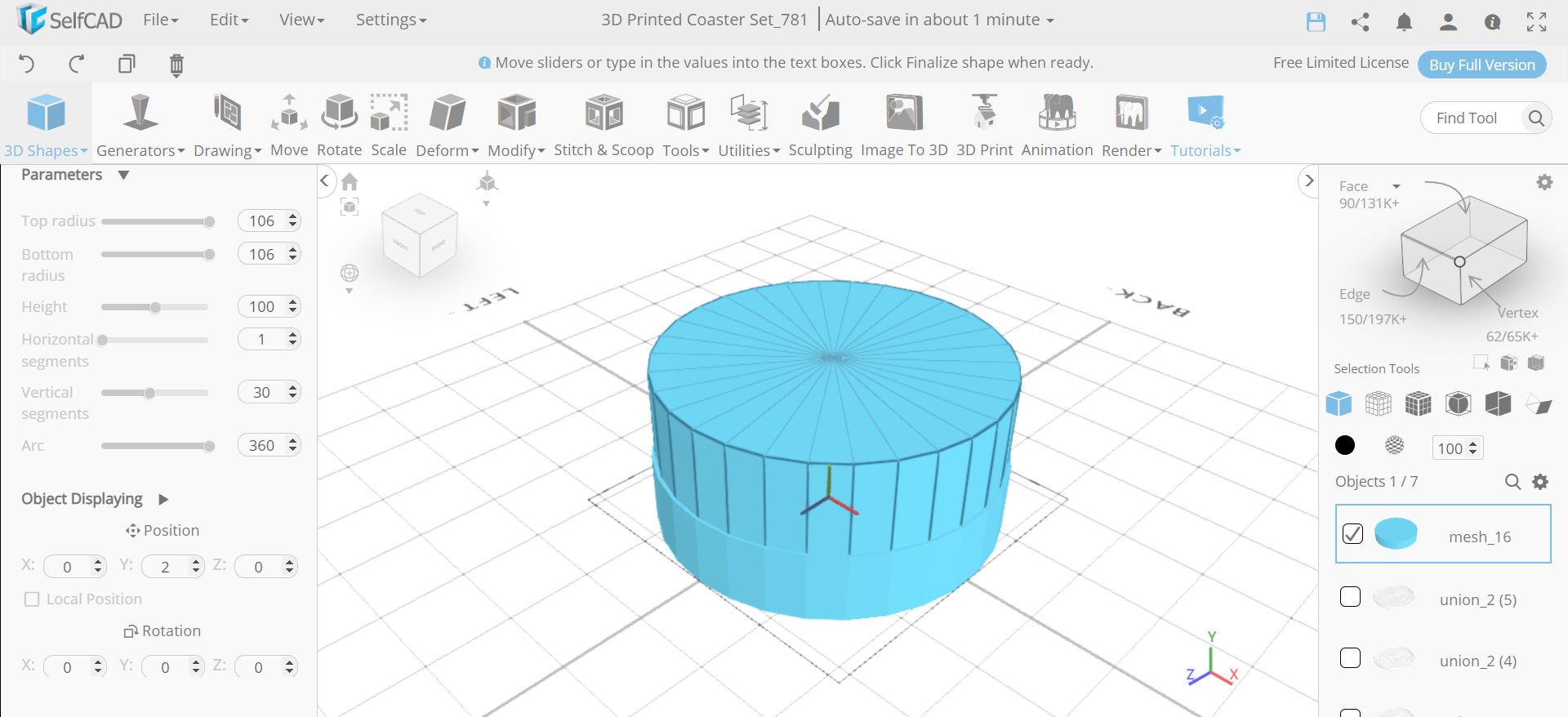Collapse the left panel with the arrow
The image size is (1568, 717).
[325, 180]
